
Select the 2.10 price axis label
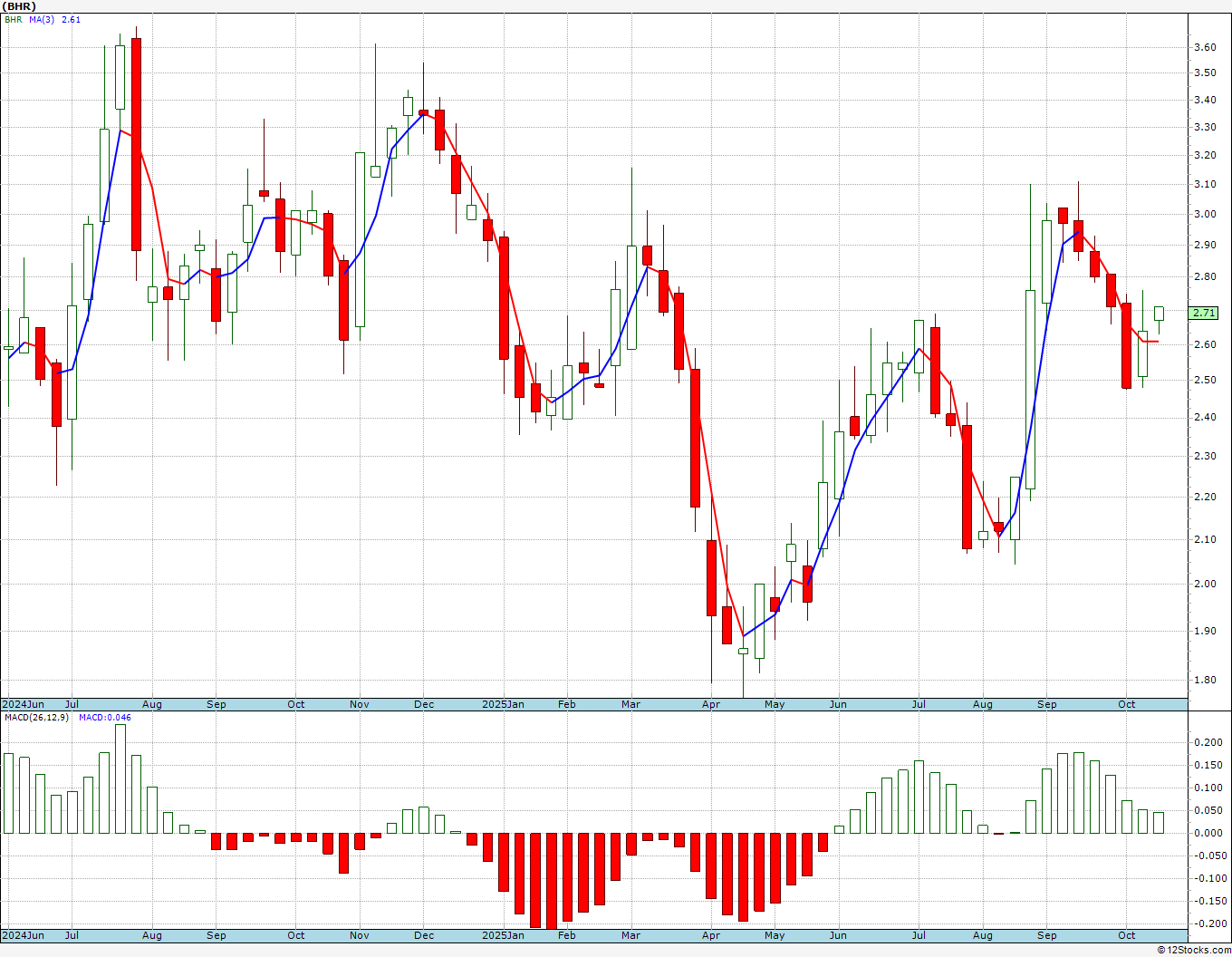point(1205,539)
